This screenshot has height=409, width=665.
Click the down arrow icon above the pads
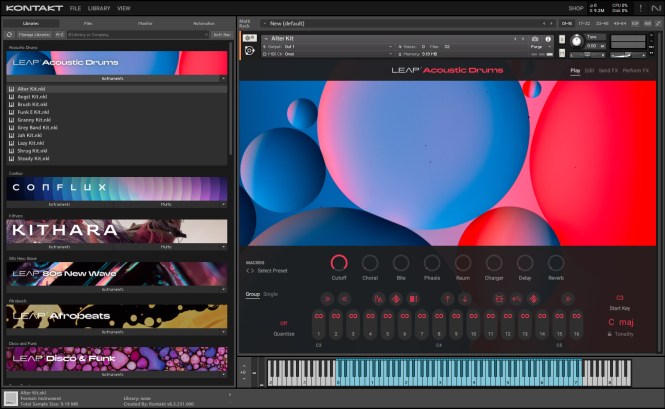pyautogui.click(x=464, y=298)
